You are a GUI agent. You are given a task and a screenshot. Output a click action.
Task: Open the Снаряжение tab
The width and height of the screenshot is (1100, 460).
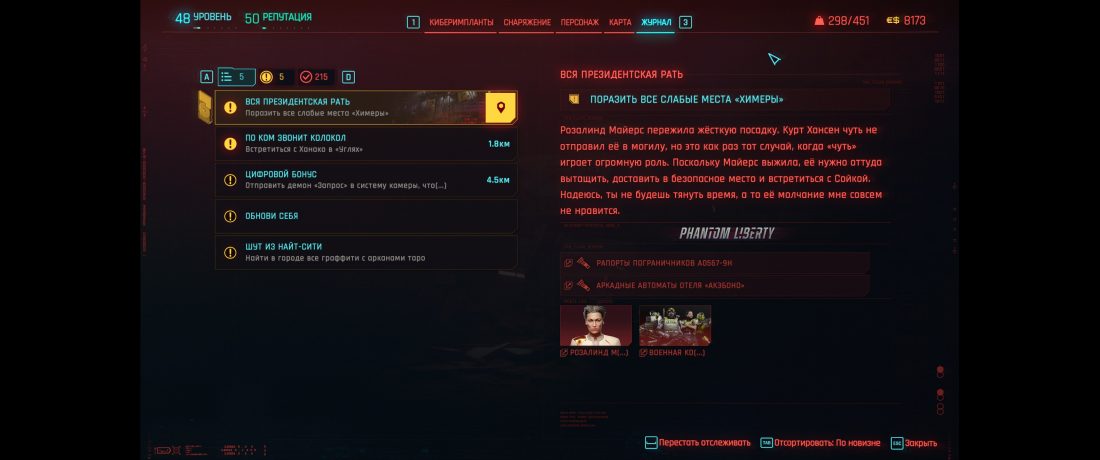[x=527, y=22]
